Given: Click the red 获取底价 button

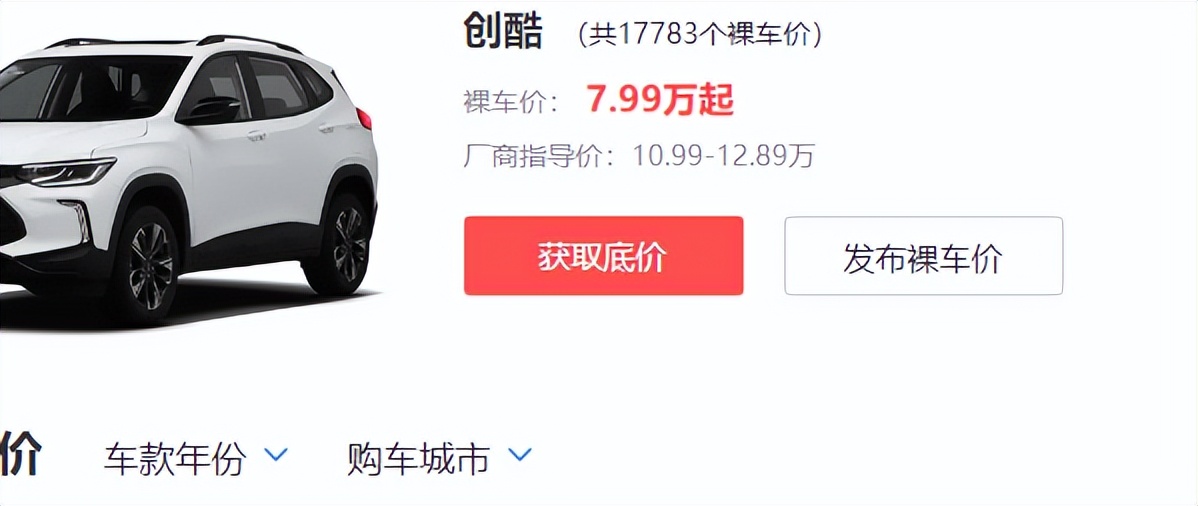Looking at the screenshot, I should click(603, 255).
